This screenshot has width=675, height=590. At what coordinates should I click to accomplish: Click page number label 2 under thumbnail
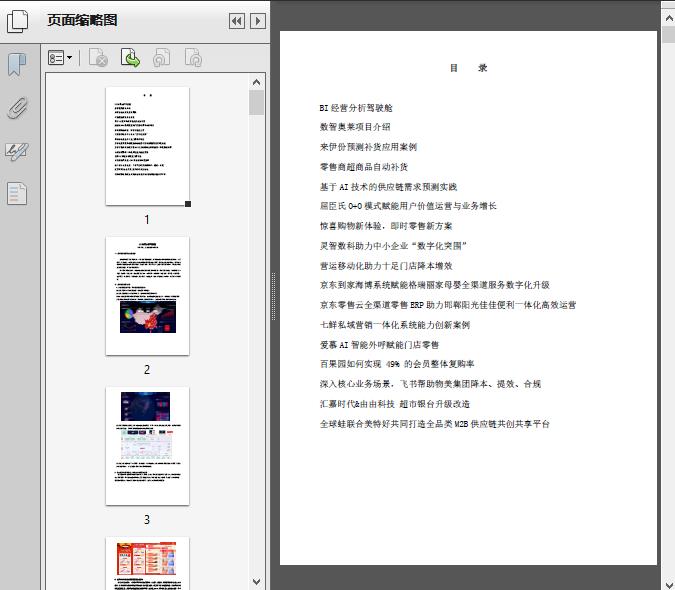tap(147, 370)
